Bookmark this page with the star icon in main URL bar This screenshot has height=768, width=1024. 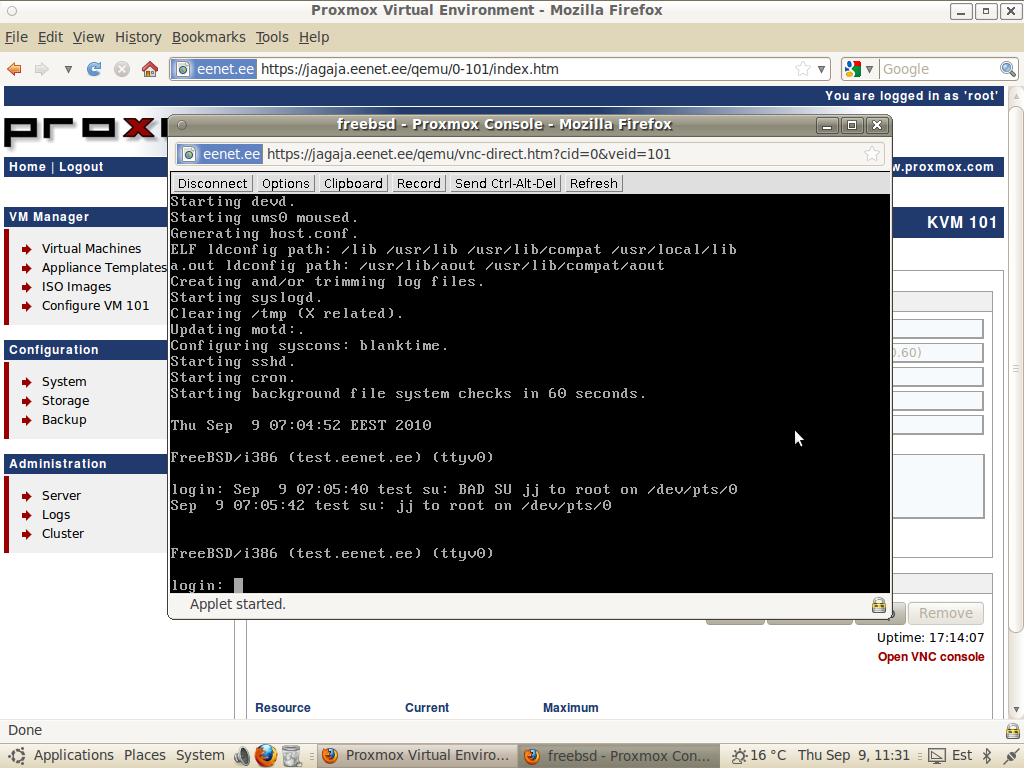[803, 69]
